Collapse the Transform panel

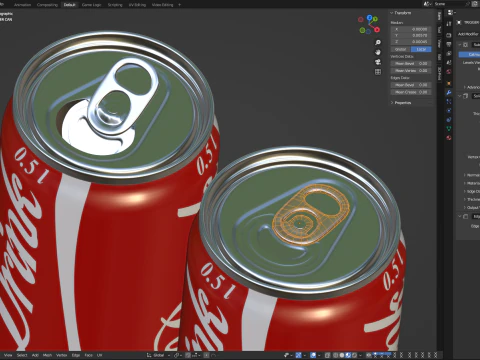point(392,13)
